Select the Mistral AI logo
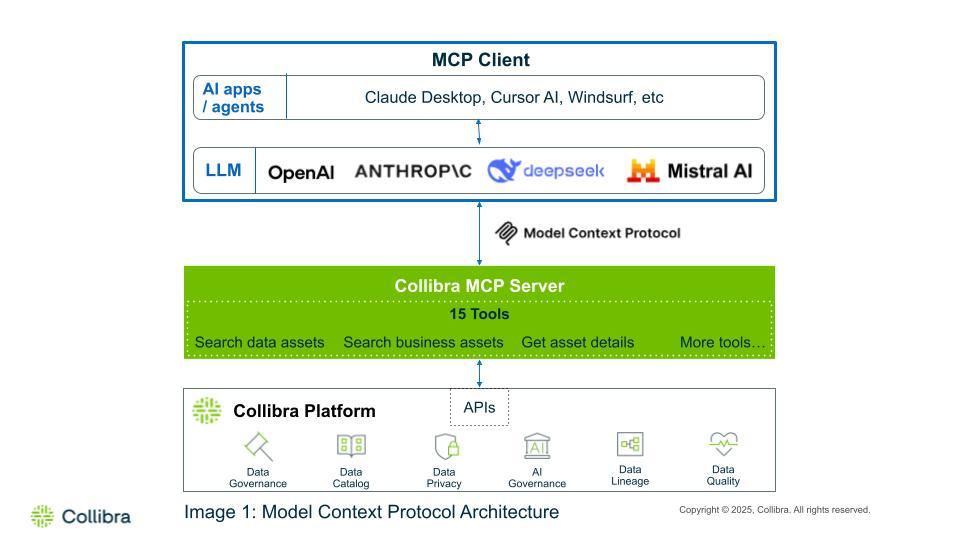The height and width of the screenshot is (540, 960). [x=643, y=171]
